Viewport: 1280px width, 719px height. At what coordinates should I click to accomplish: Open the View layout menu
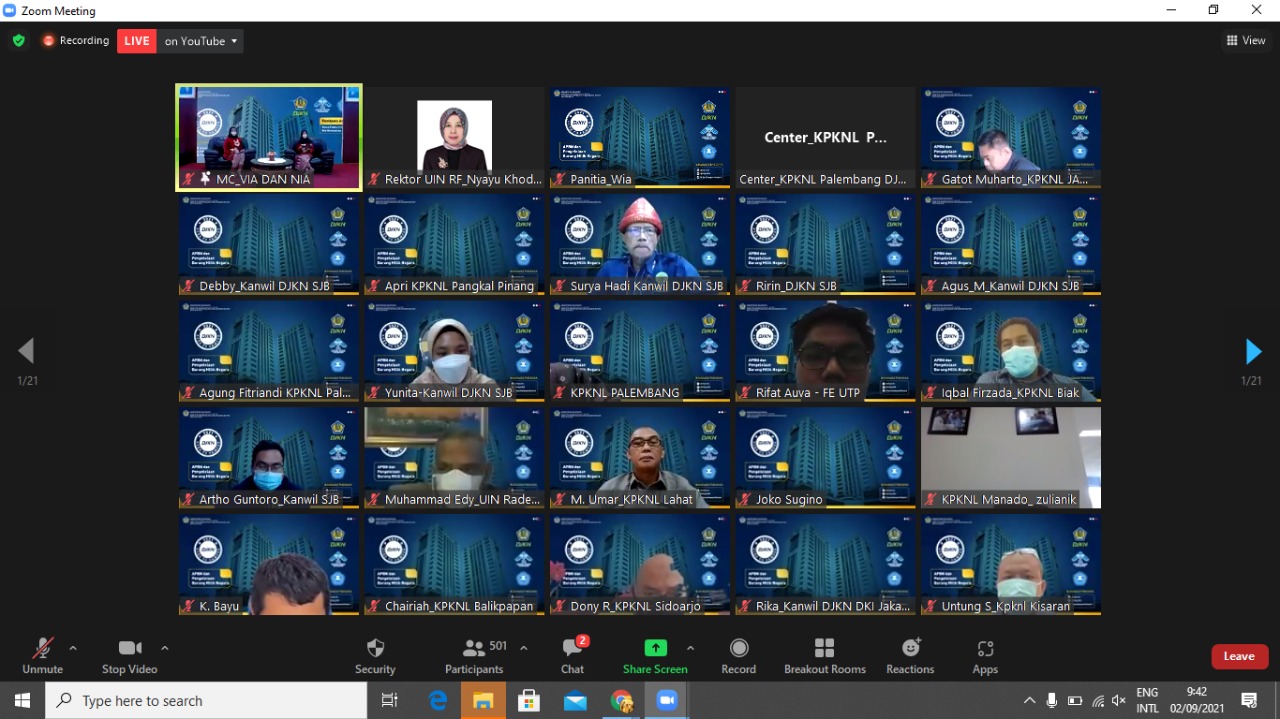point(1246,41)
